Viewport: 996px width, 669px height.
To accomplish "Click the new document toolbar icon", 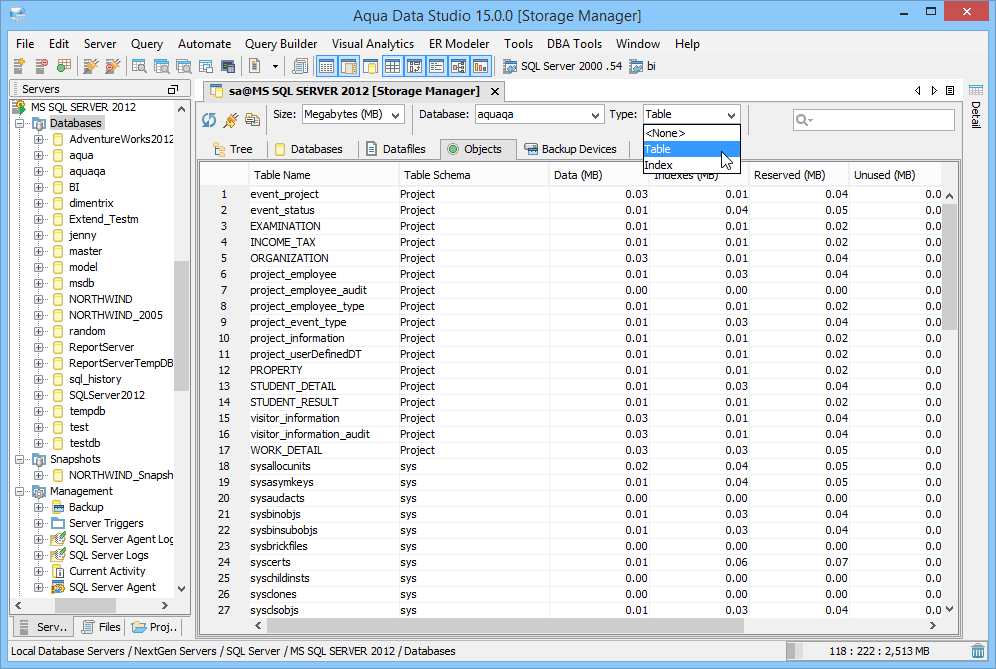I will pos(255,66).
